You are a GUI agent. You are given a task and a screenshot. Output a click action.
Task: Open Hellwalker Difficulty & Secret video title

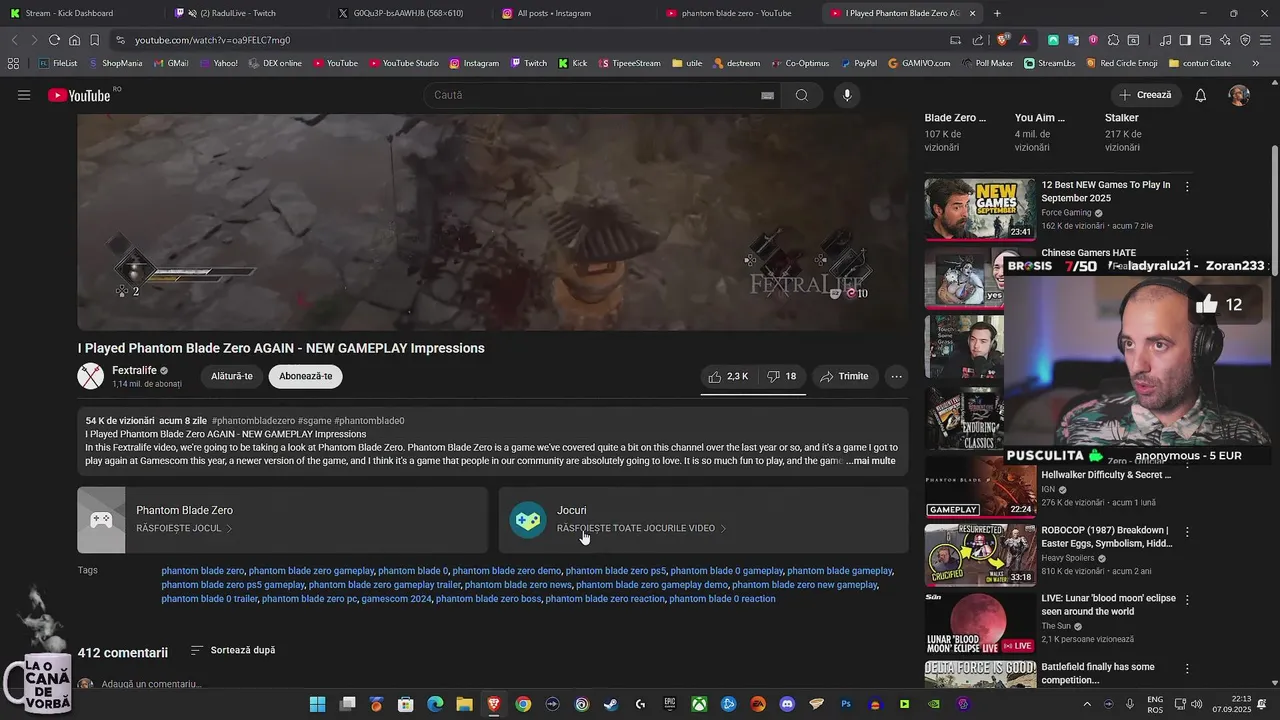(1106, 475)
